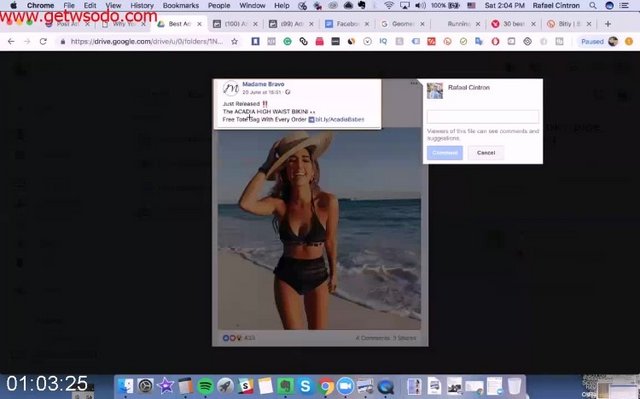Click the comment text input field
The height and width of the screenshot is (399, 640).
click(x=483, y=117)
